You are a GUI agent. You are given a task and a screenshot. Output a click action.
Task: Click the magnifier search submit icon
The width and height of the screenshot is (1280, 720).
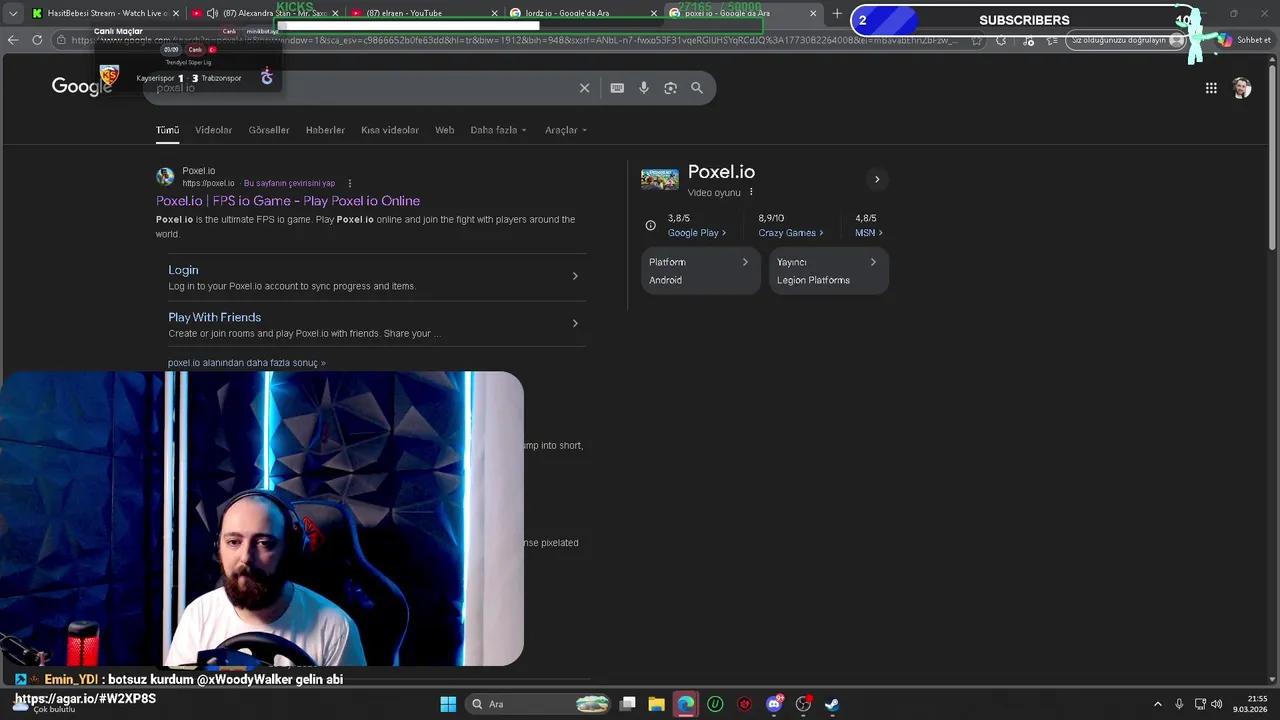point(697,88)
